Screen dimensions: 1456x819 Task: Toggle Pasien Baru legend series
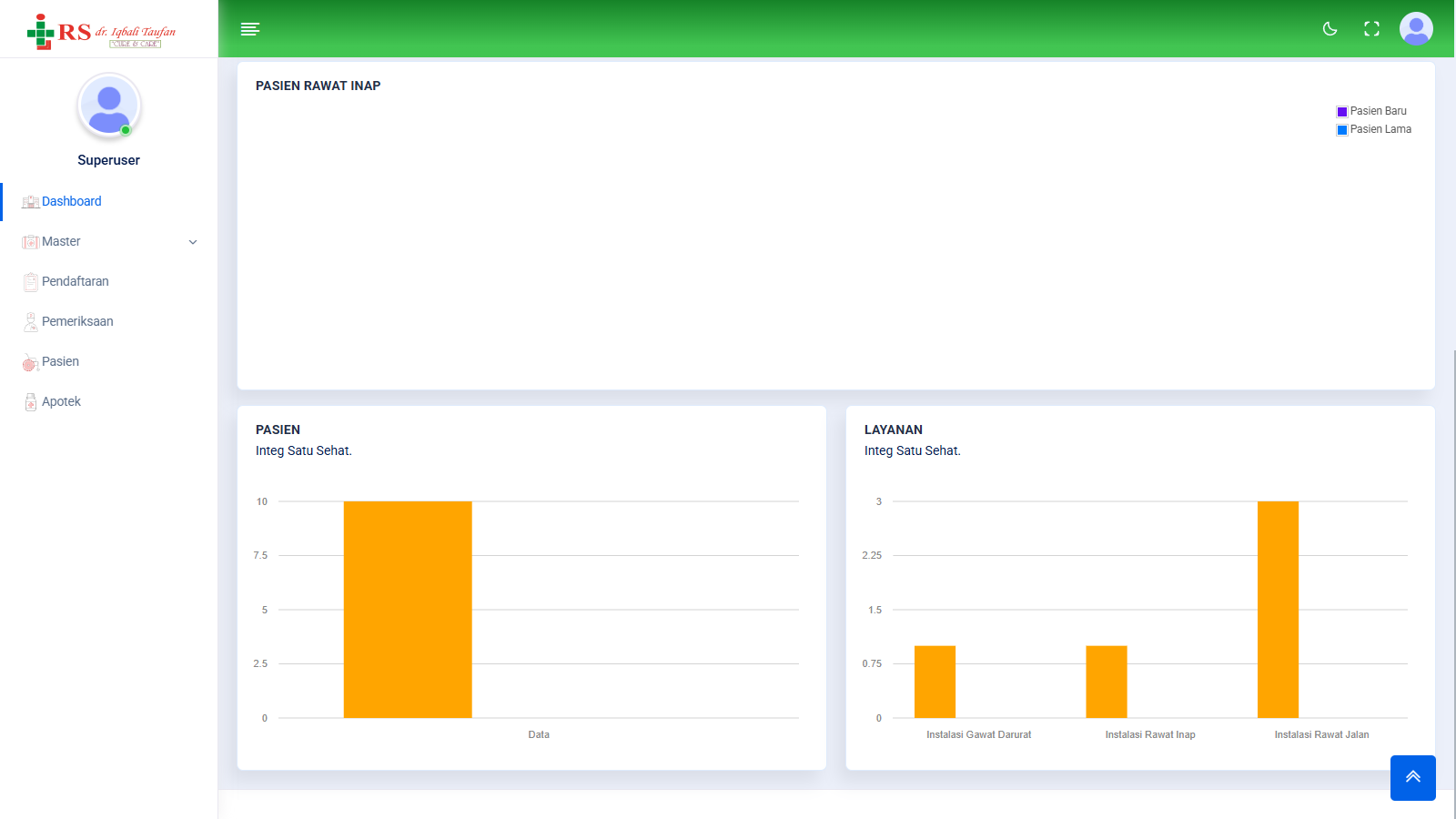tap(1378, 111)
